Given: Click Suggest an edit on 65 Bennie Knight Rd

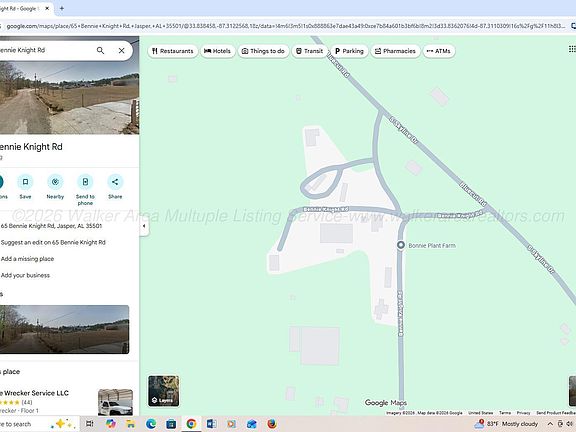Looking at the screenshot, I should tap(53, 242).
